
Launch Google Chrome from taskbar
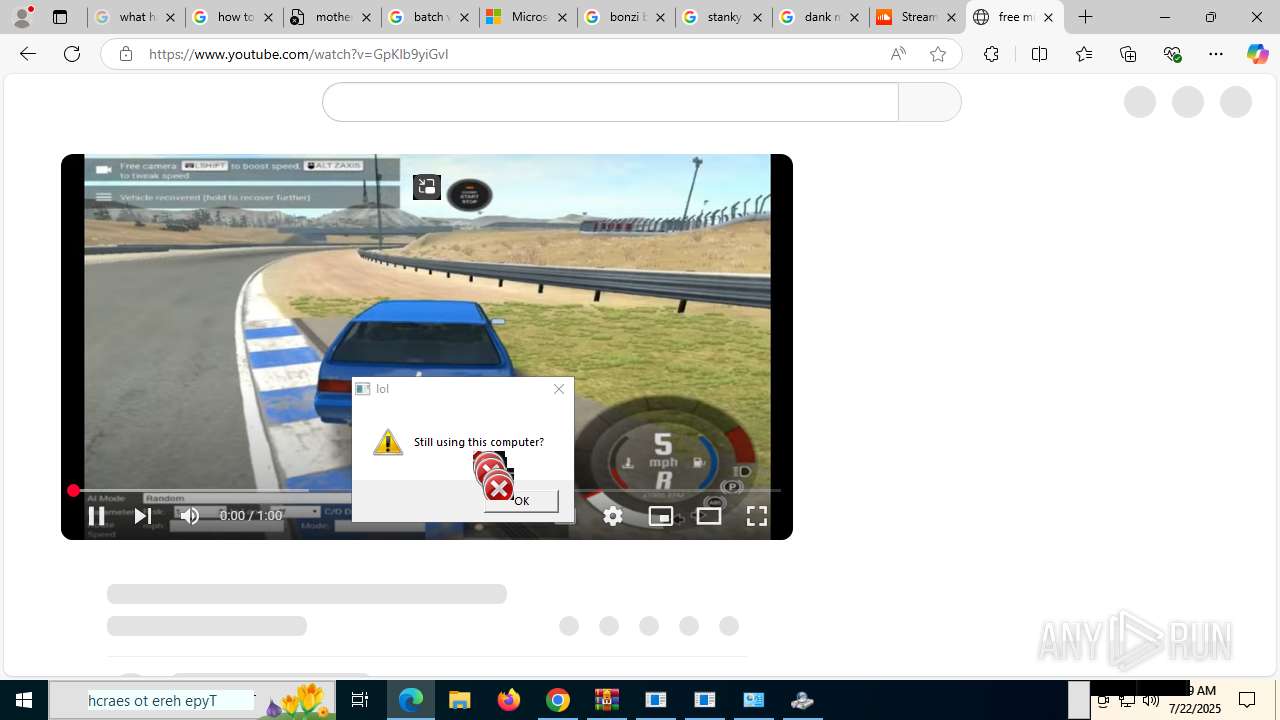tap(558, 700)
